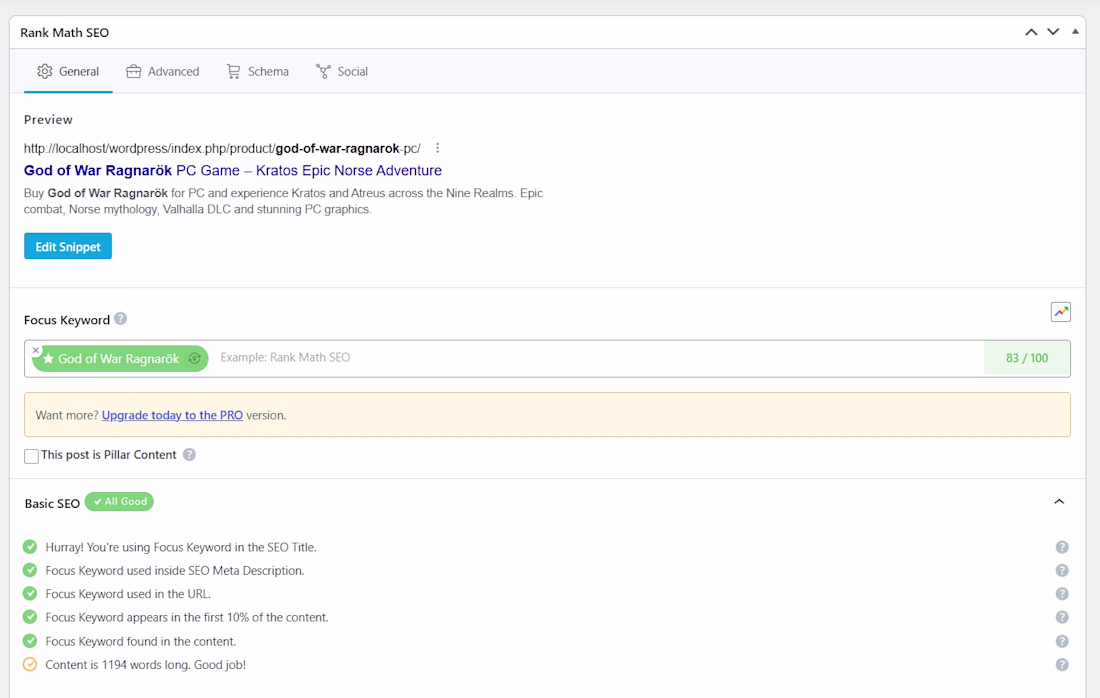
Task: Remove the God of War Ragnarök keyword tag
Action: (x=36, y=350)
